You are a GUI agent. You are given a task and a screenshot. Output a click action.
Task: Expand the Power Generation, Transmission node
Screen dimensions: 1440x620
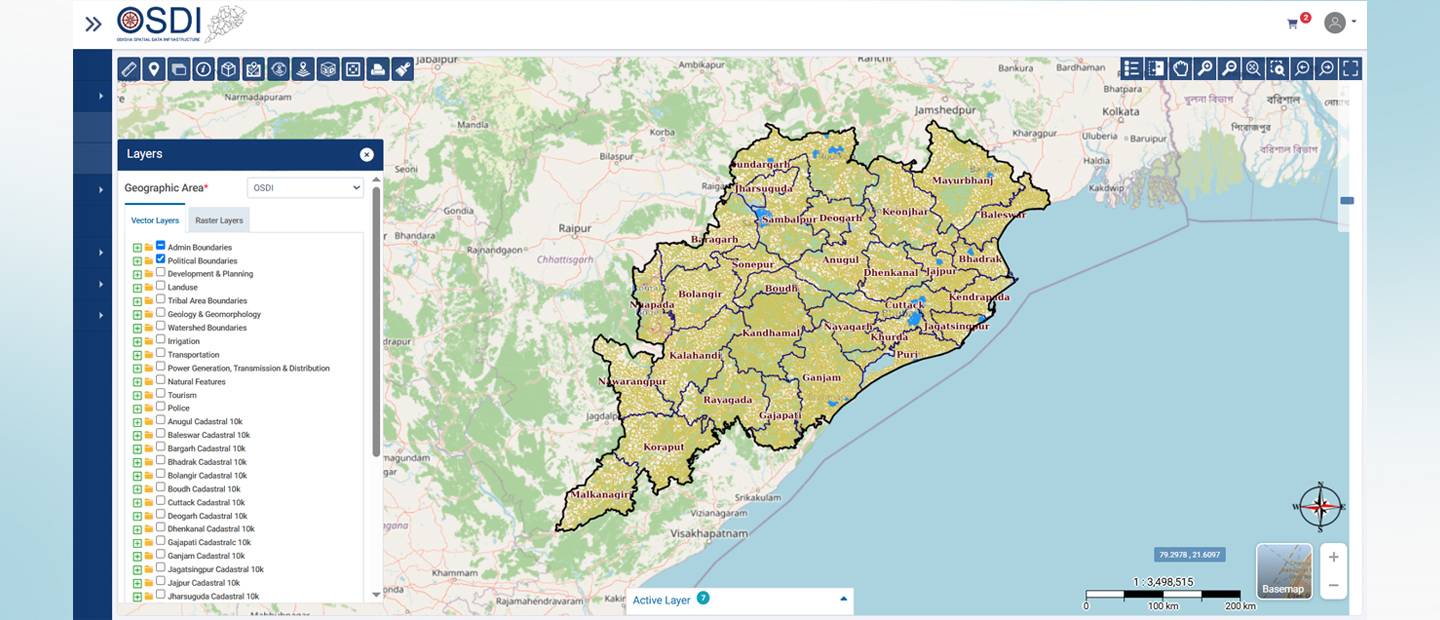137,368
